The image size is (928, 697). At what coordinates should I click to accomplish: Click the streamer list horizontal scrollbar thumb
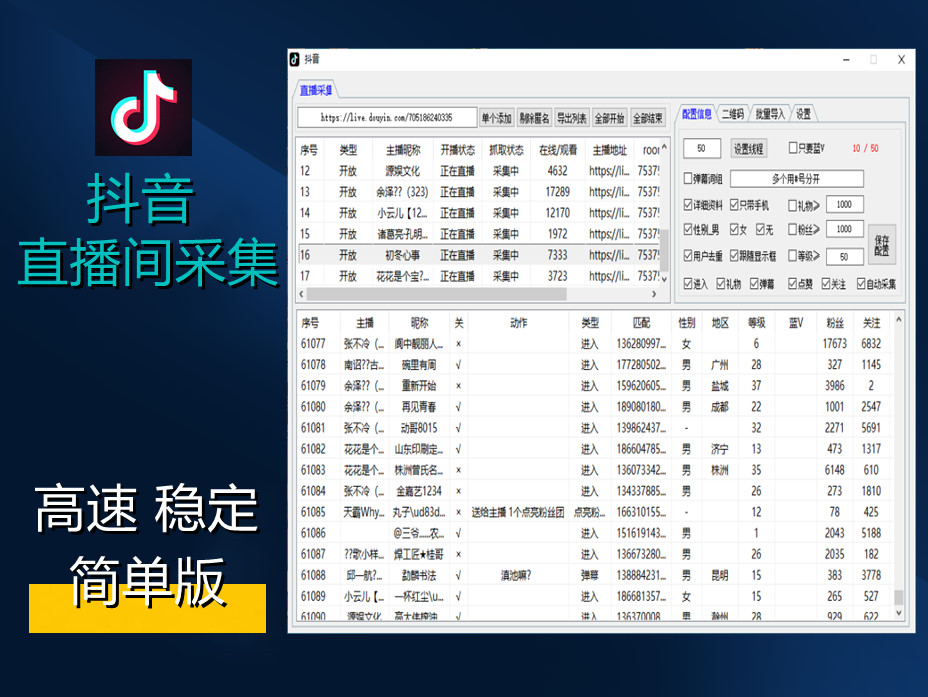point(437,294)
